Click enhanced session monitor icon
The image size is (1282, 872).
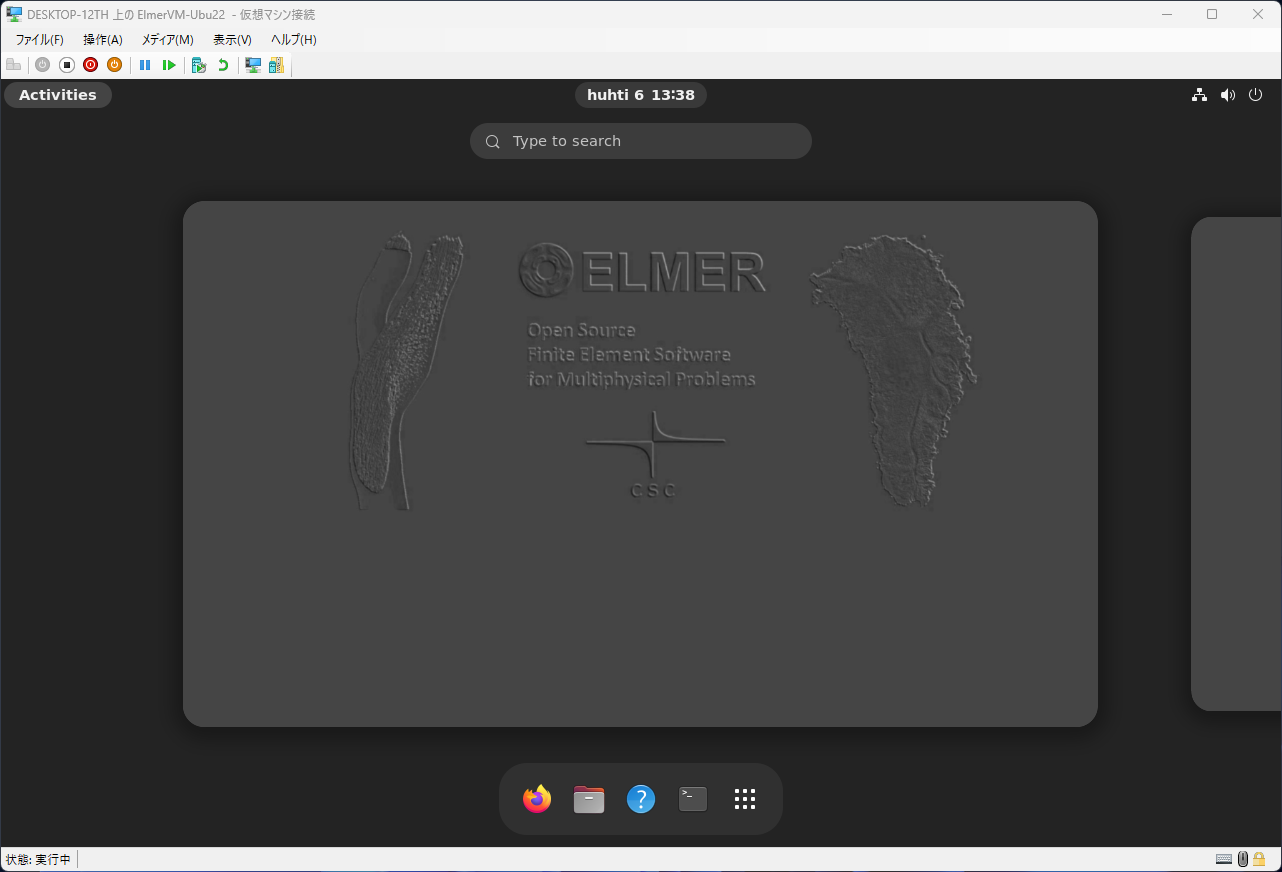[253, 65]
